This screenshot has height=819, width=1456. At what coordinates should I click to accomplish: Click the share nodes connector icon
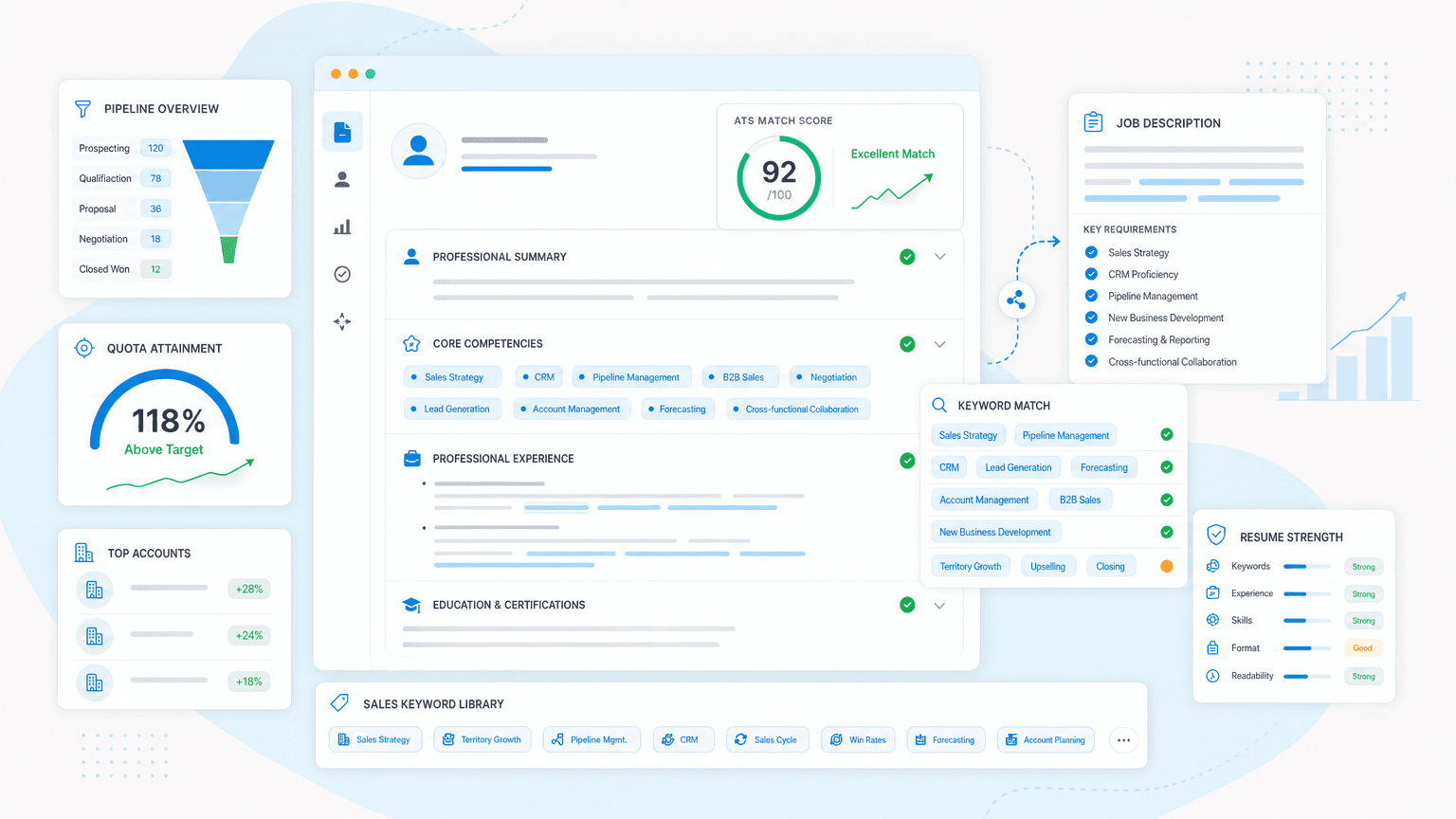tap(1016, 300)
